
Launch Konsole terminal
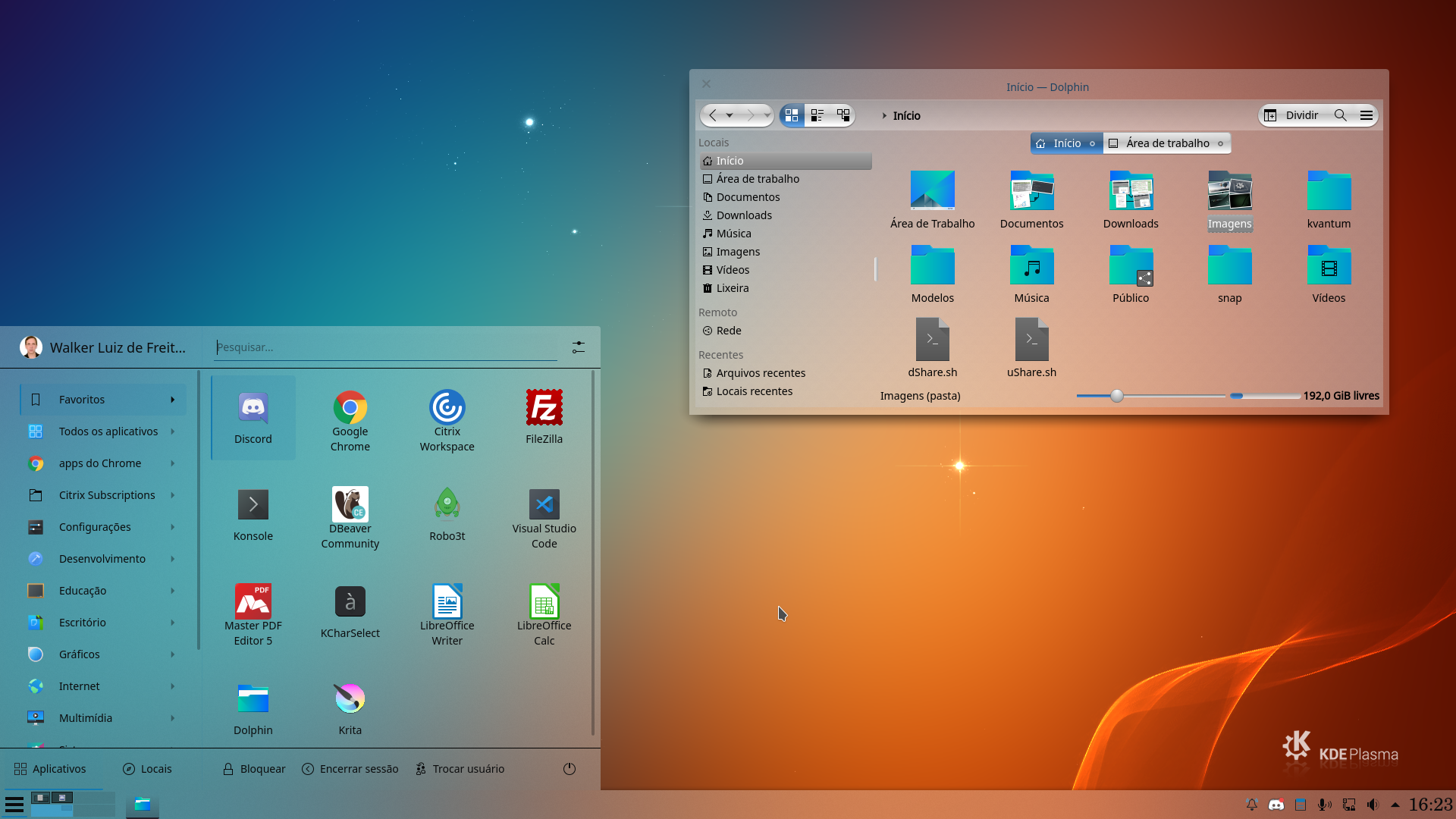(253, 515)
